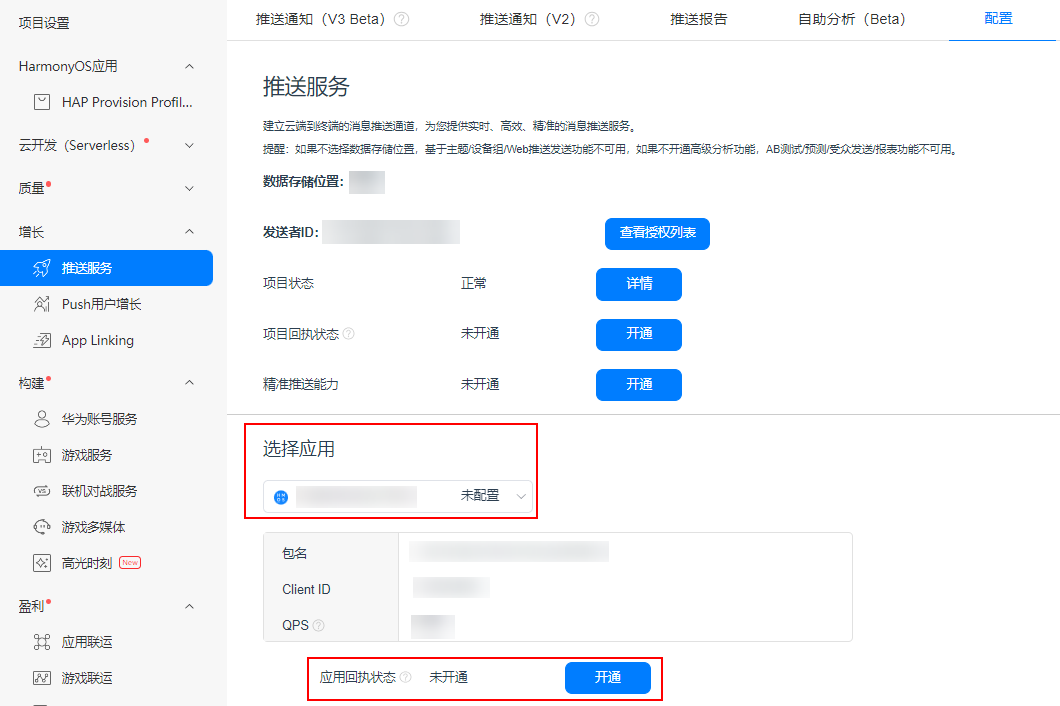Expand the 云开发 (Serverless) section
The height and width of the screenshot is (706, 1060).
tap(190, 146)
